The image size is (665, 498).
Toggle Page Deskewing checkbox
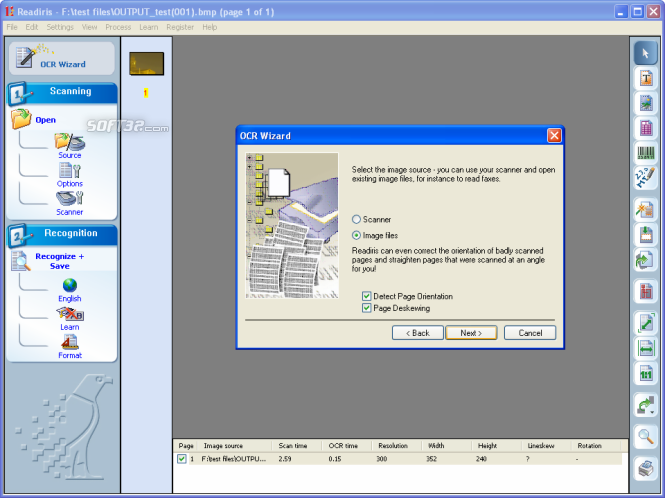(366, 308)
